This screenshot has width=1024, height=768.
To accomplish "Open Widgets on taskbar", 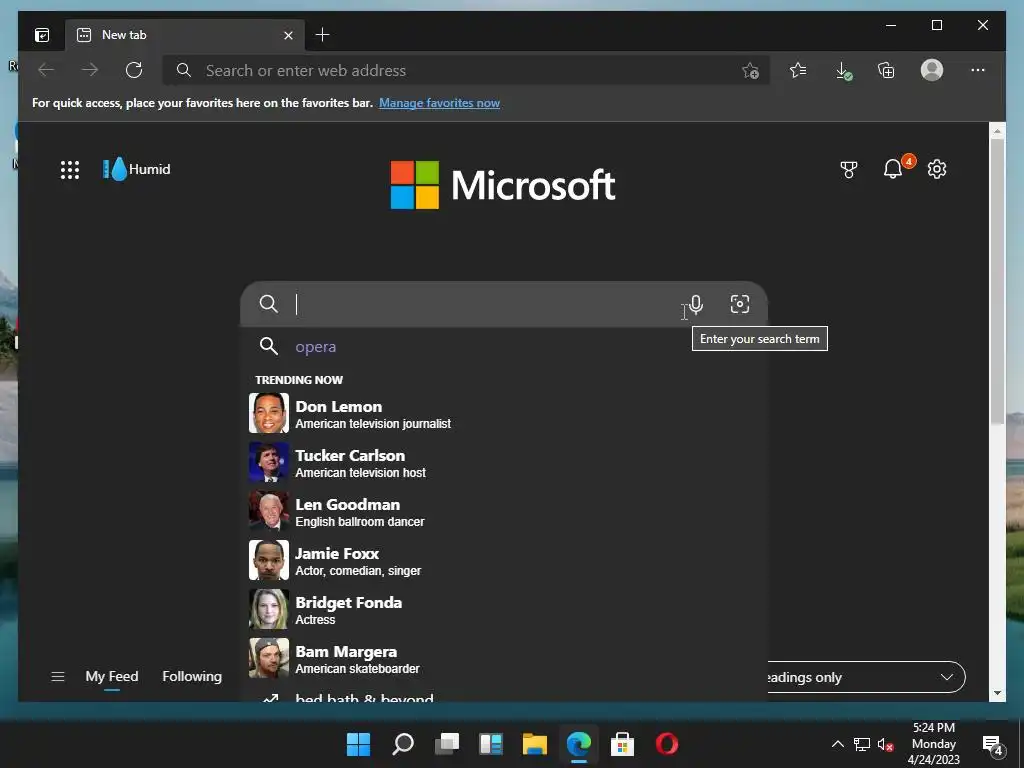I will point(491,744).
